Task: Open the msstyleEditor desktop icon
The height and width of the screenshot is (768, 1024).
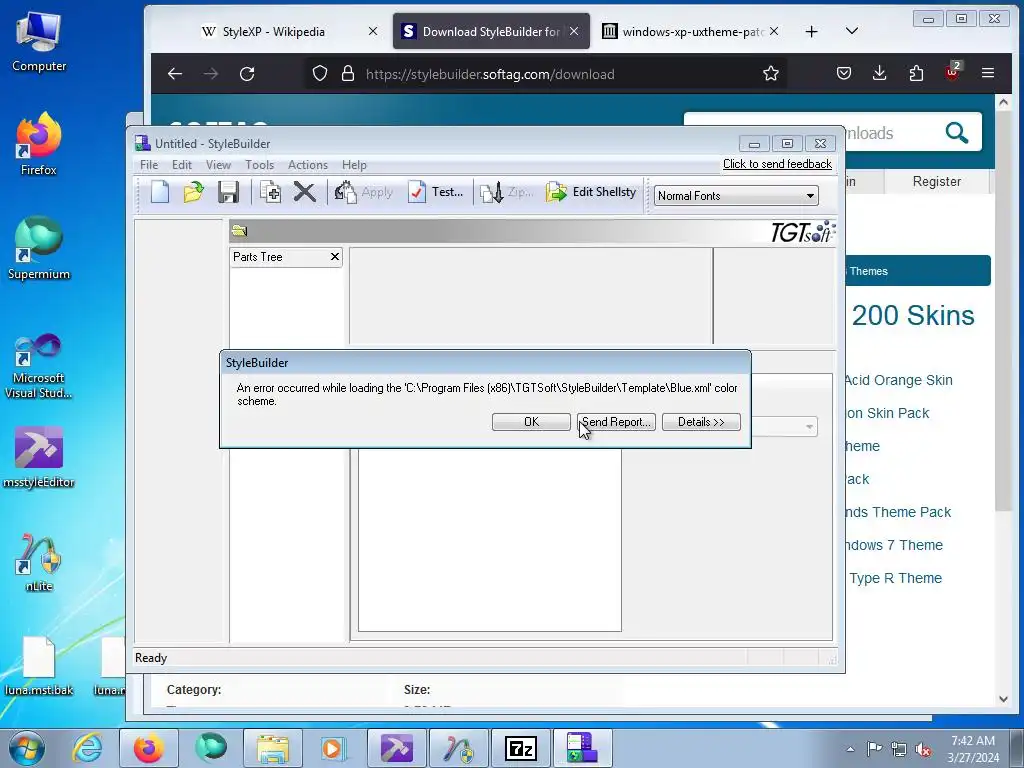Action: point(39,457)
